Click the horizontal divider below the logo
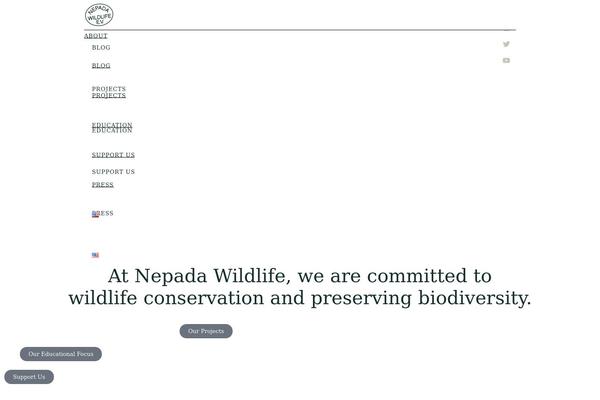Viewport: 600px width, 400px height. 300,30
